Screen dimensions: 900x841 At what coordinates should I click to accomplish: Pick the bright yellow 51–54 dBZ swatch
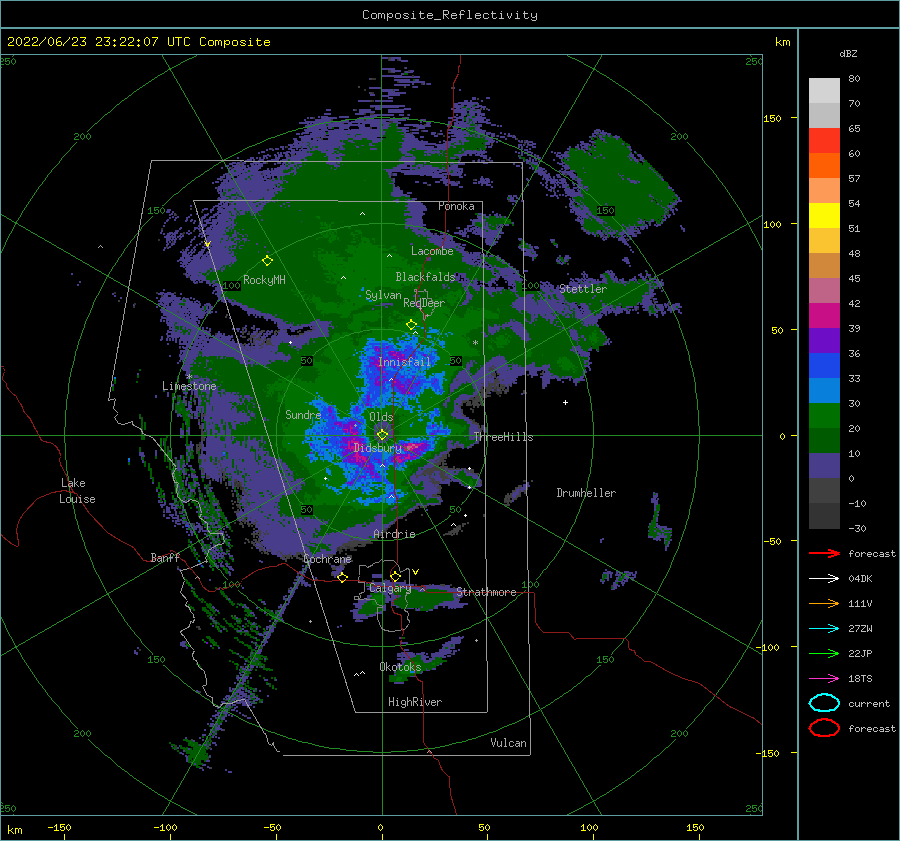pyautogui.click(x=824, y=216)
